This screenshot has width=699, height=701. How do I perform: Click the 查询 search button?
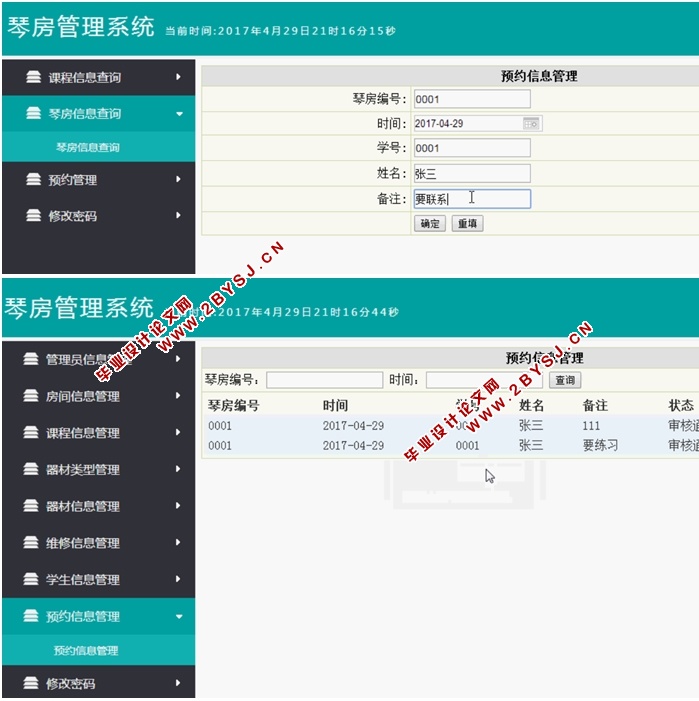tap(565, 380)
